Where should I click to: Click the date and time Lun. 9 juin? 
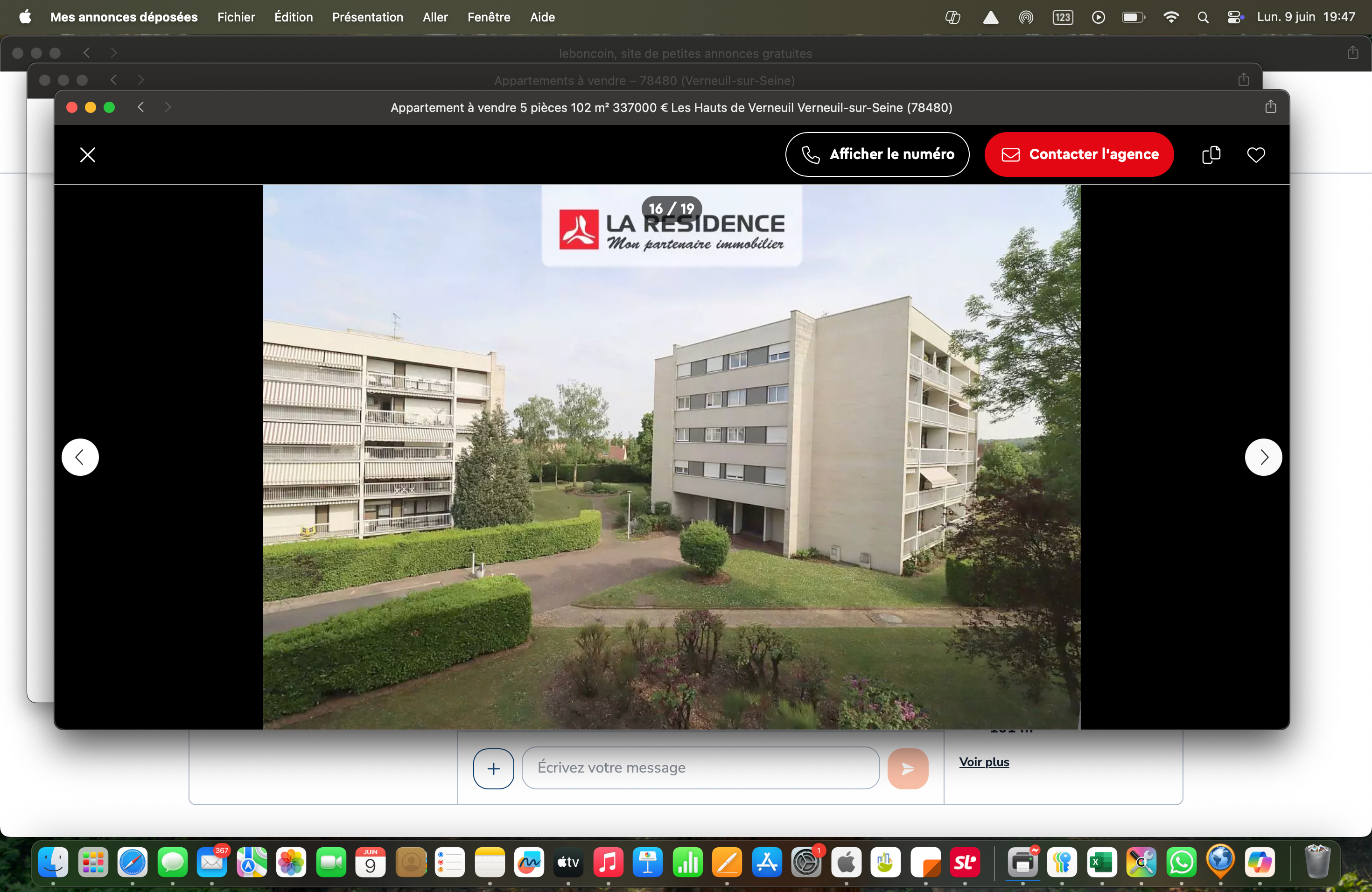coord(1306,17)
